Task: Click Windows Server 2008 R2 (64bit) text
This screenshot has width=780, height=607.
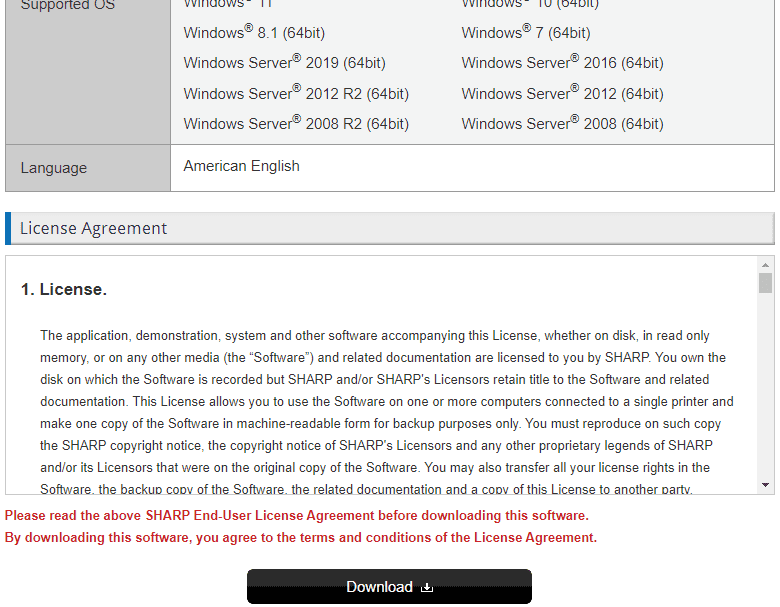Action: tap(296, 124)
